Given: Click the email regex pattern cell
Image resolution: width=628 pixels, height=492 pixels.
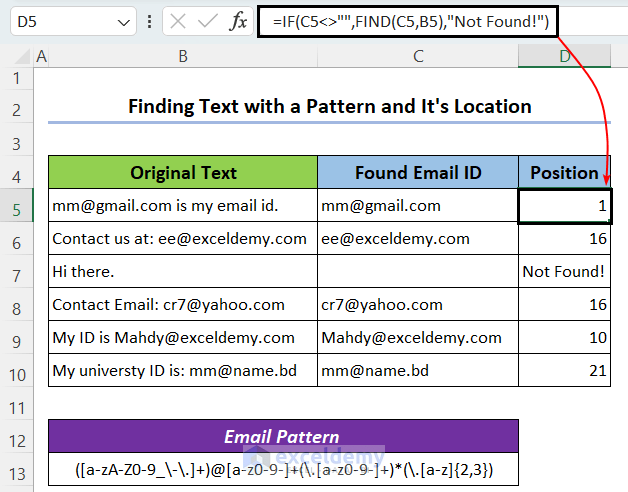Looking at the screenshot, I should 283,469.
